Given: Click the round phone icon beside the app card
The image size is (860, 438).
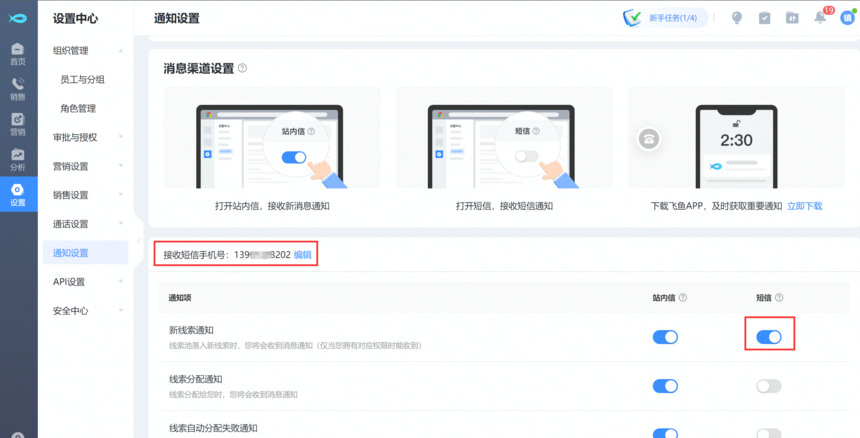Looking at the screenshot, I should click(649, 139).
